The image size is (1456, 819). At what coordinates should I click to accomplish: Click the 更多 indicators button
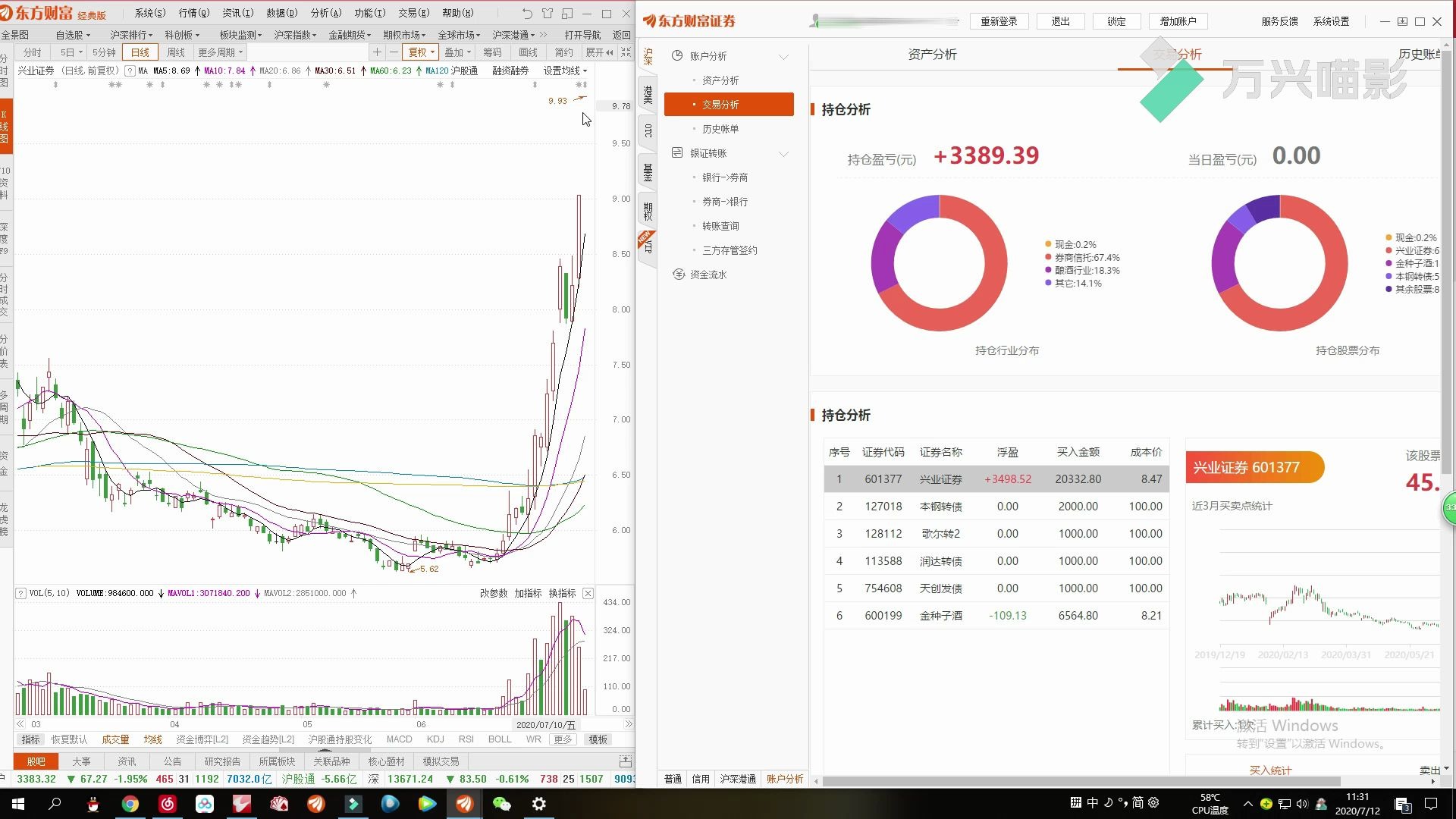(x=563, y=739)
